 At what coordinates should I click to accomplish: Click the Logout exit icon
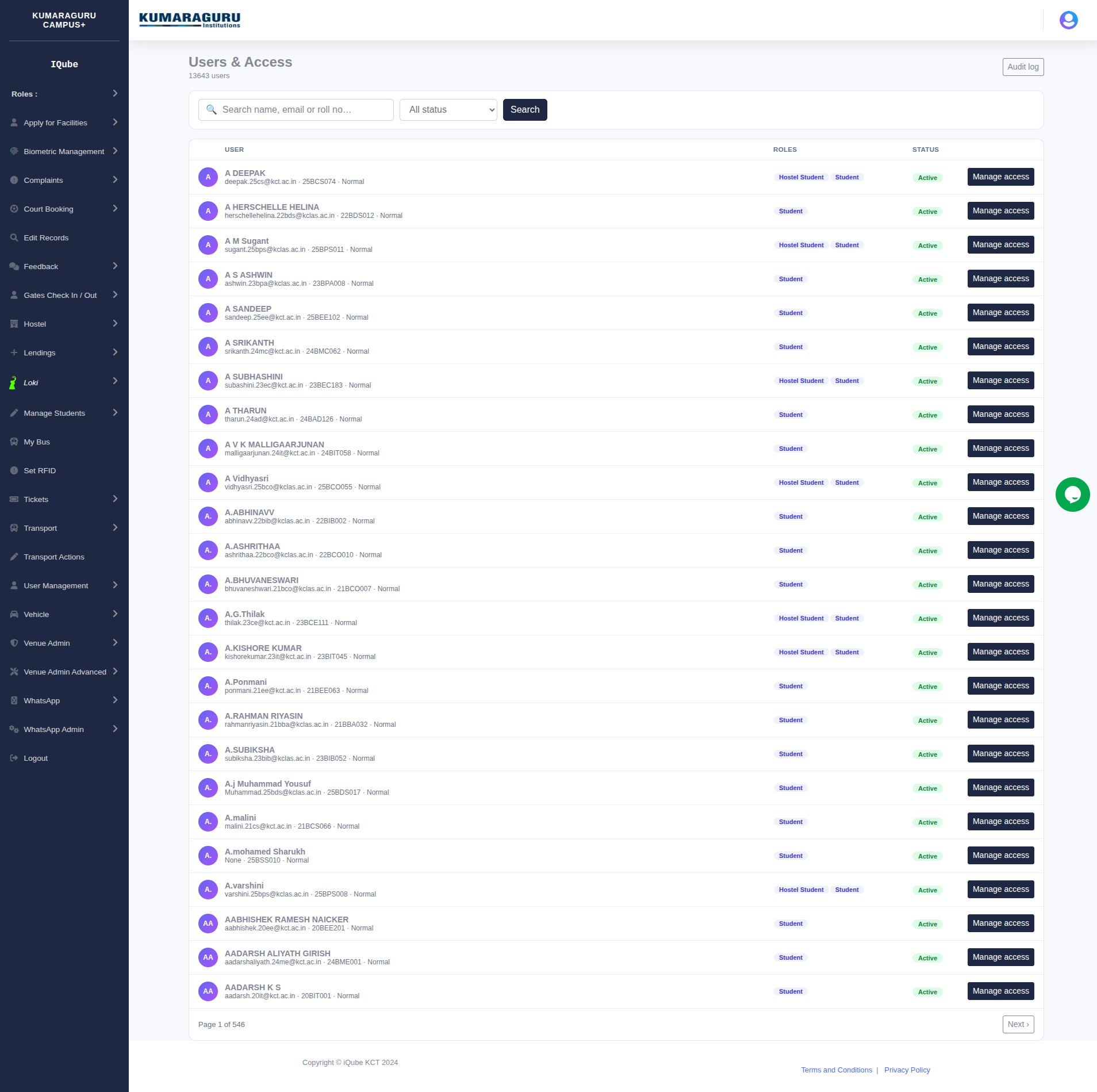pyautogui.click(x=14, y=758)
